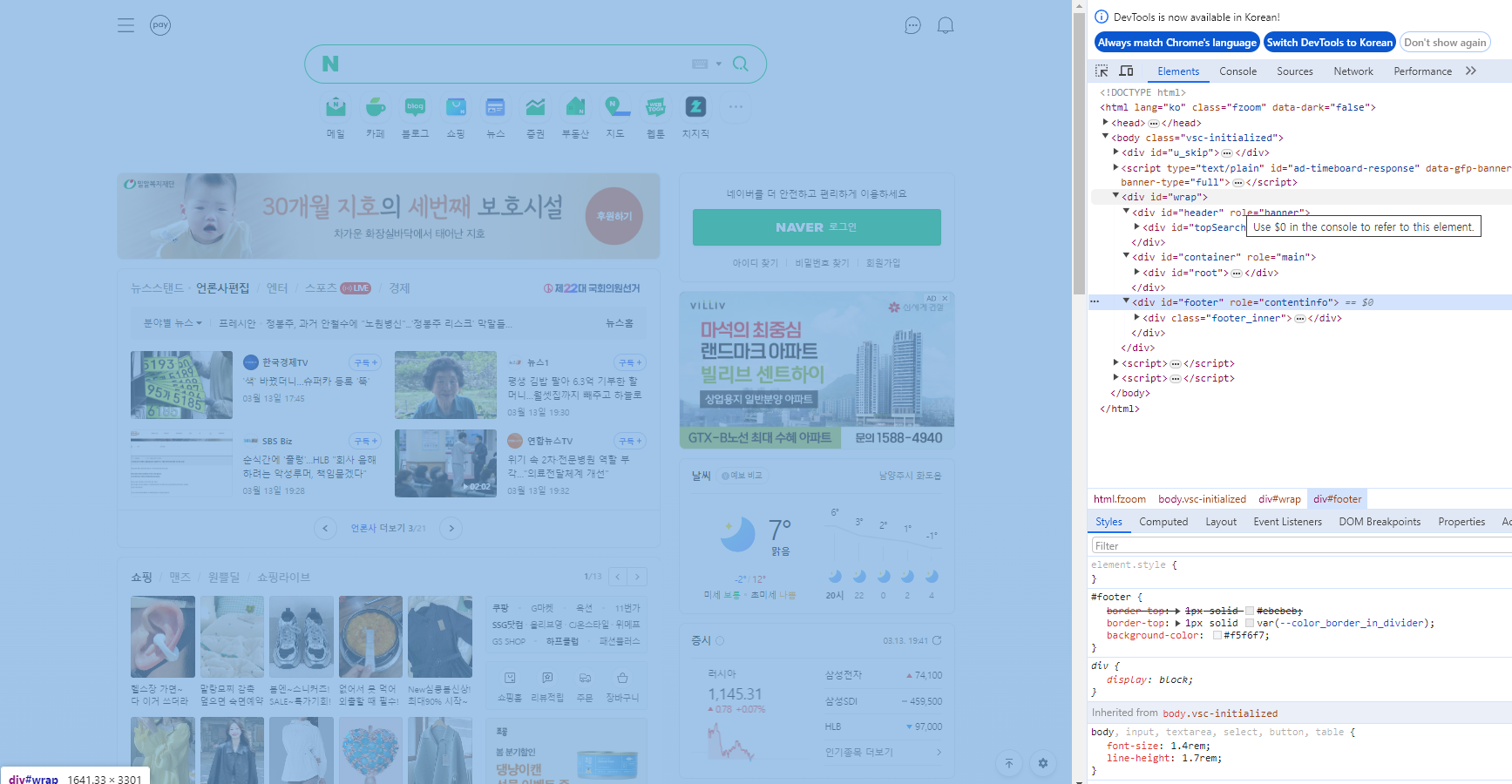Image resolution: width=1512 pixels, height=784 pixels.
Task: Open the page settings gear icon
Action: (x=1043, y=763)
